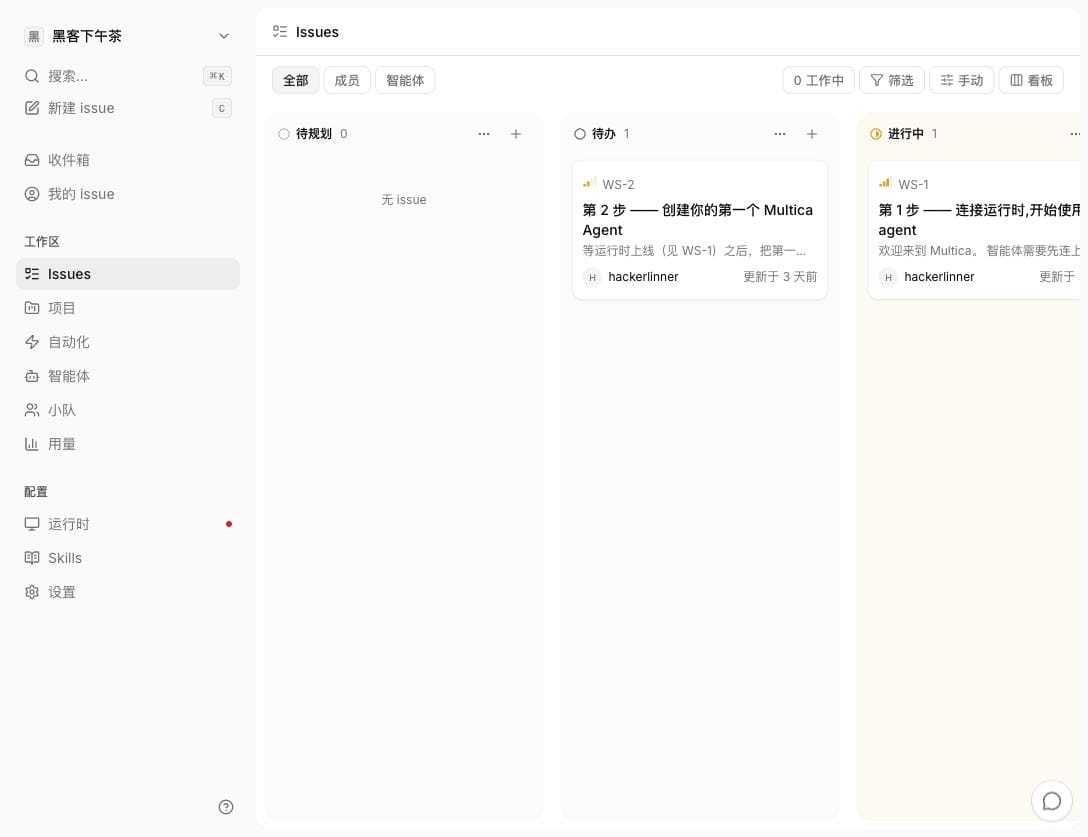The image size is (1088, 837).
Task: Open the 筛选 filter dropdown
Action: click(x=892, y=81)
